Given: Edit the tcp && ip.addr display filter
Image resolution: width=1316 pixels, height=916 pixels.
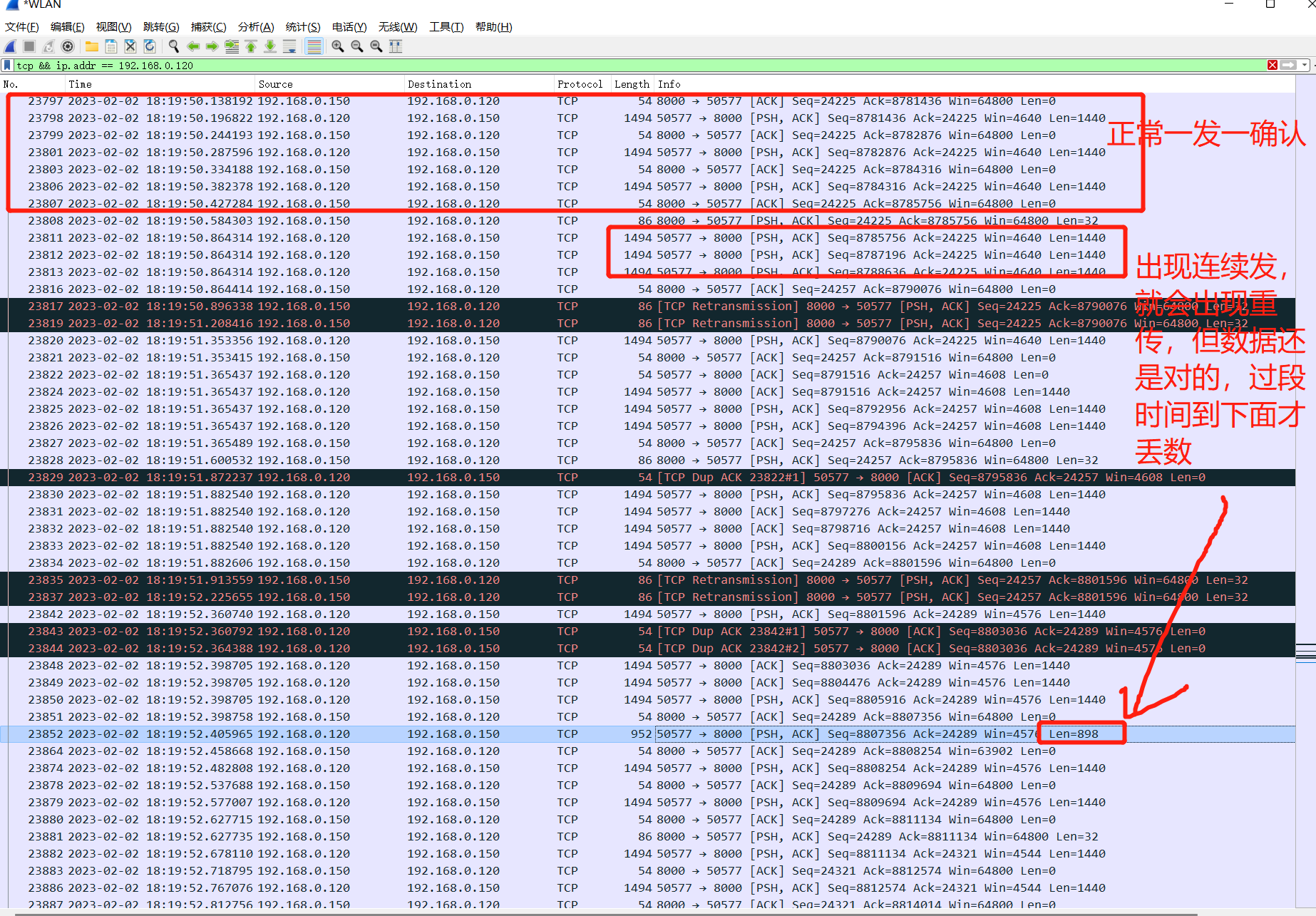Looking at the screenshot, I should coord(639,65).
